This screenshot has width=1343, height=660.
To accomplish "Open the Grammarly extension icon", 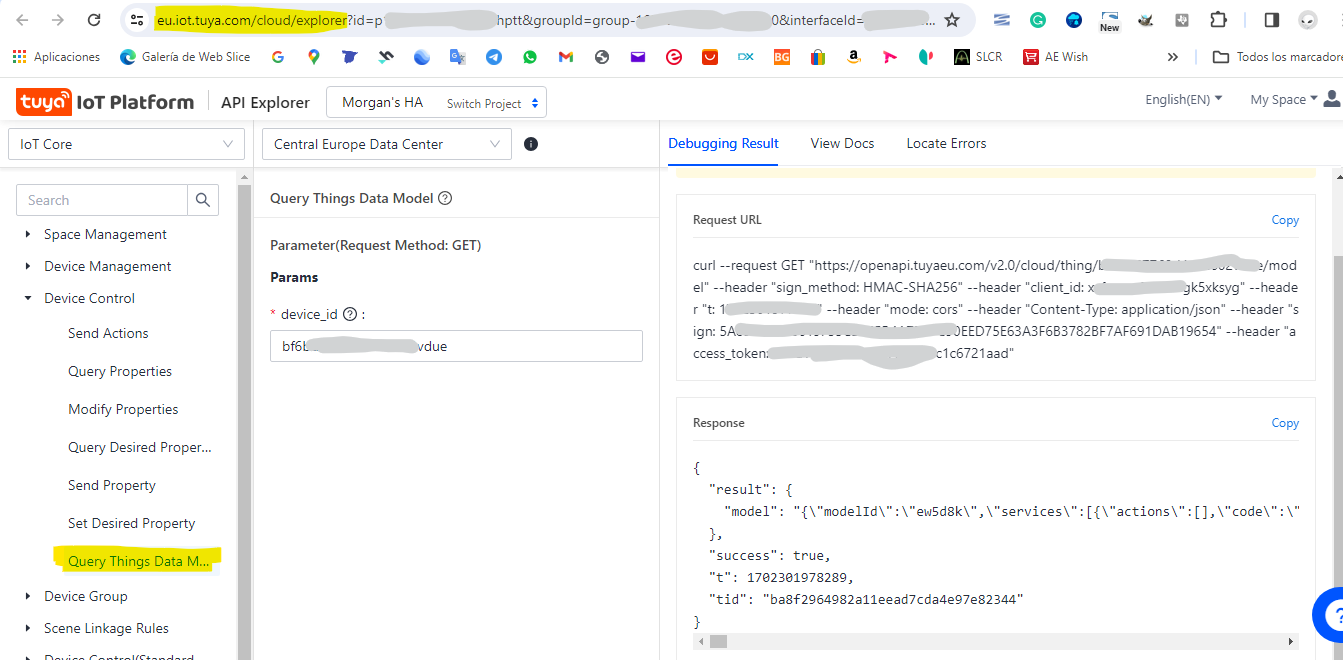I will pos(1038,20).
